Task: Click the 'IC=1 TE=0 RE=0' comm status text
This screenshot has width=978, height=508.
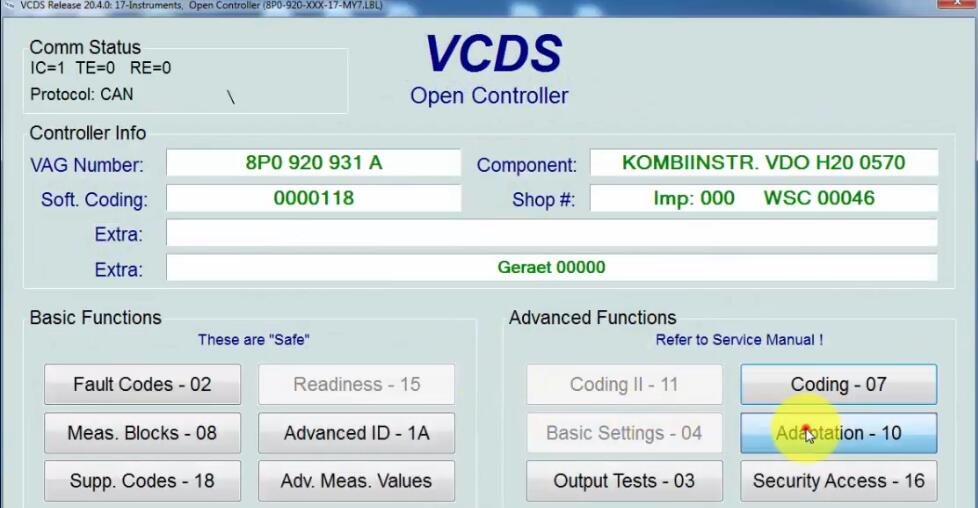Action: [100, 68]
